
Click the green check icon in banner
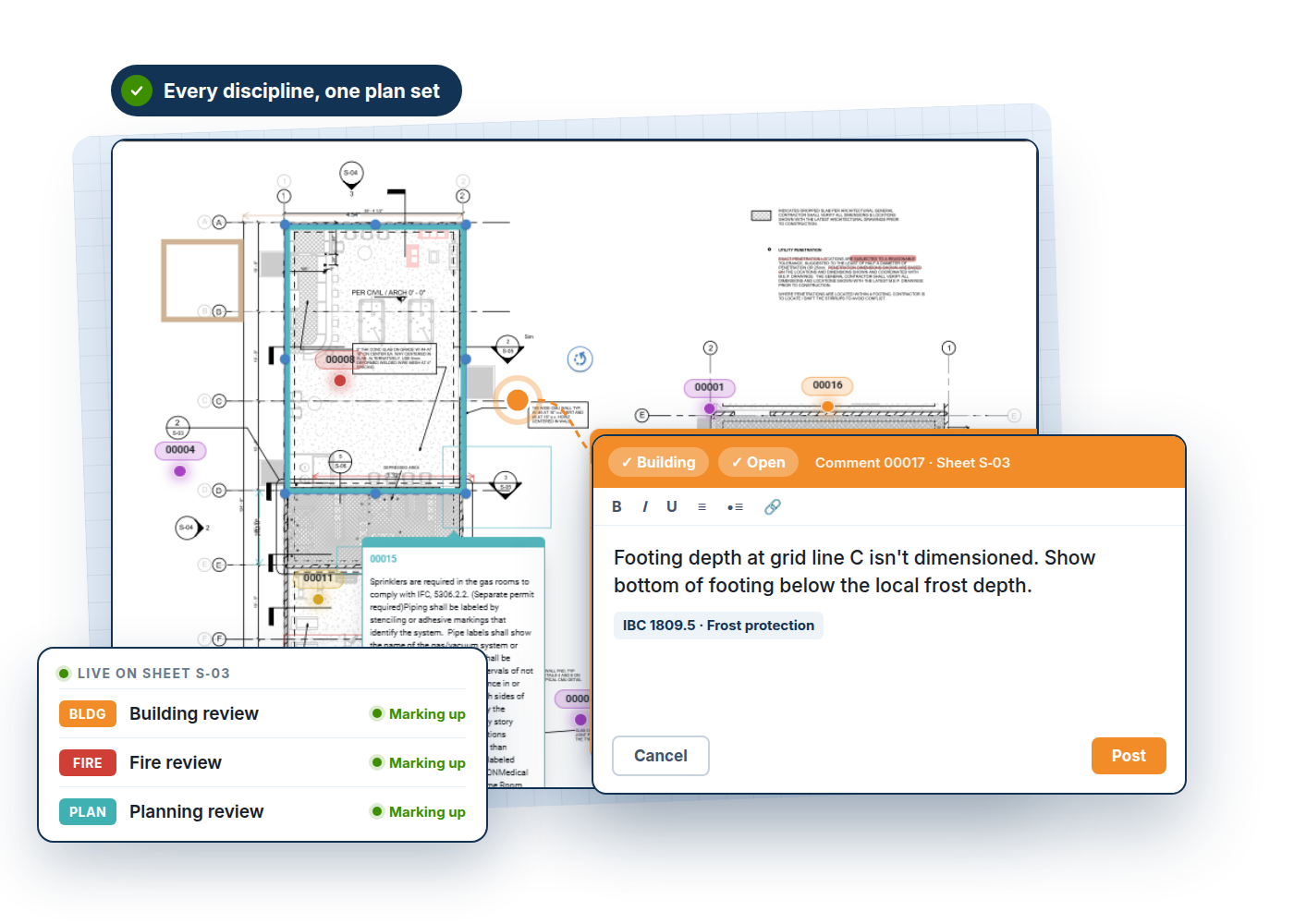(137, 91)
